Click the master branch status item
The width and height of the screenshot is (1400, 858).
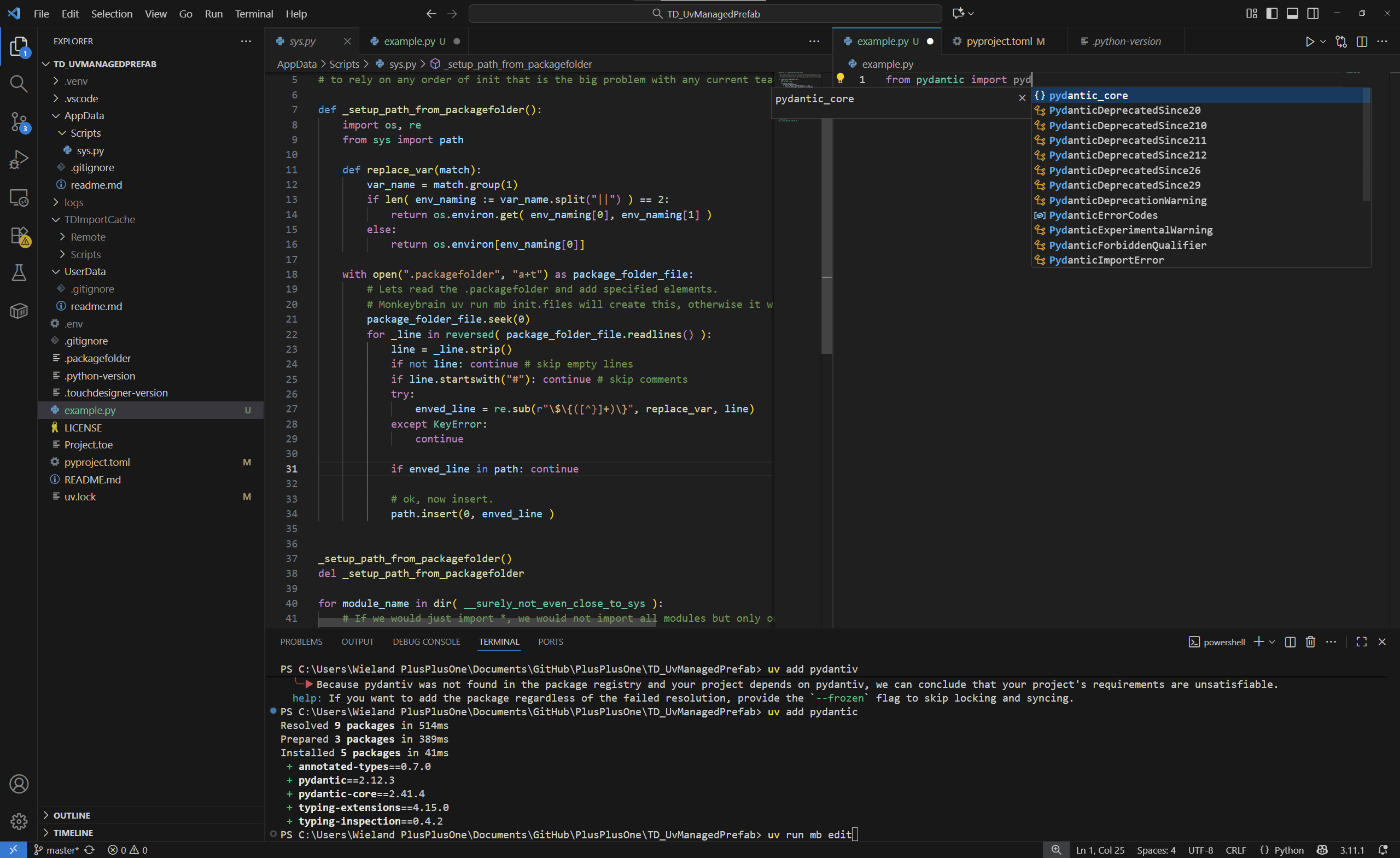(x=57, y=850)
